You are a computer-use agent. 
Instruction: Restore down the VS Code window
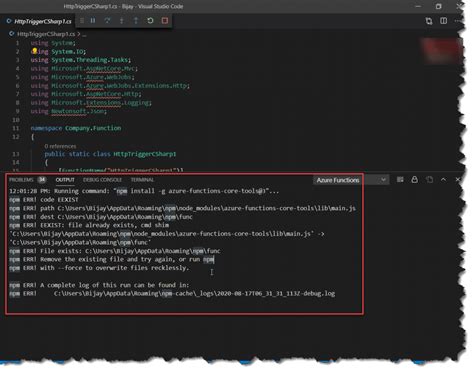[439, 6]
